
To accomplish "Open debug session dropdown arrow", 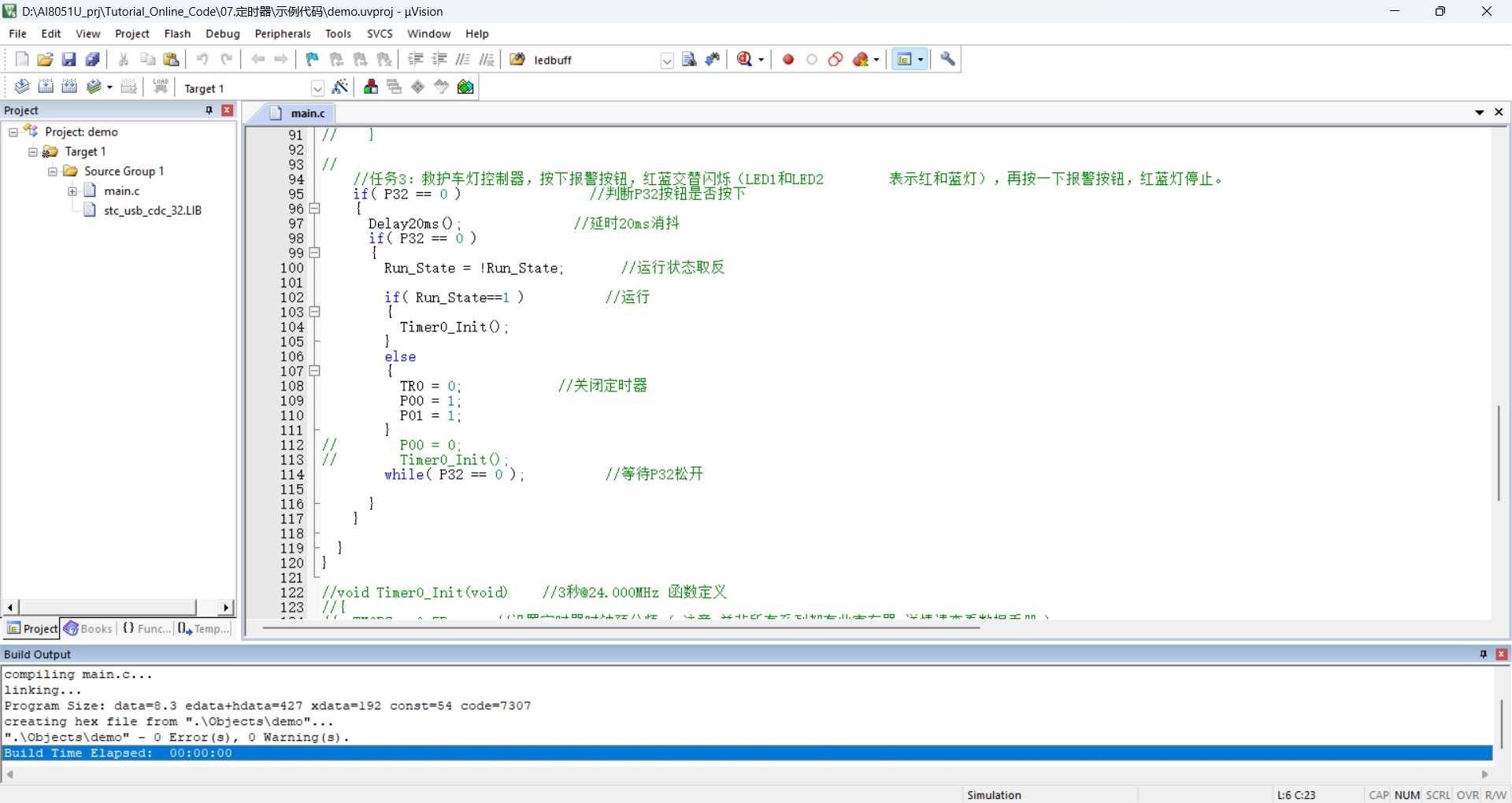I will click(x=761, y=60).
